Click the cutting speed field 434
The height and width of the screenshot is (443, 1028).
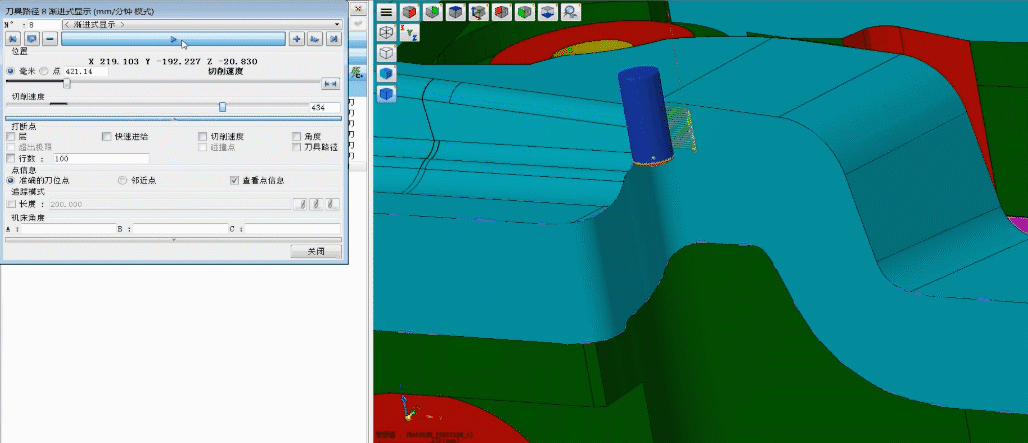tap(325, 107)
